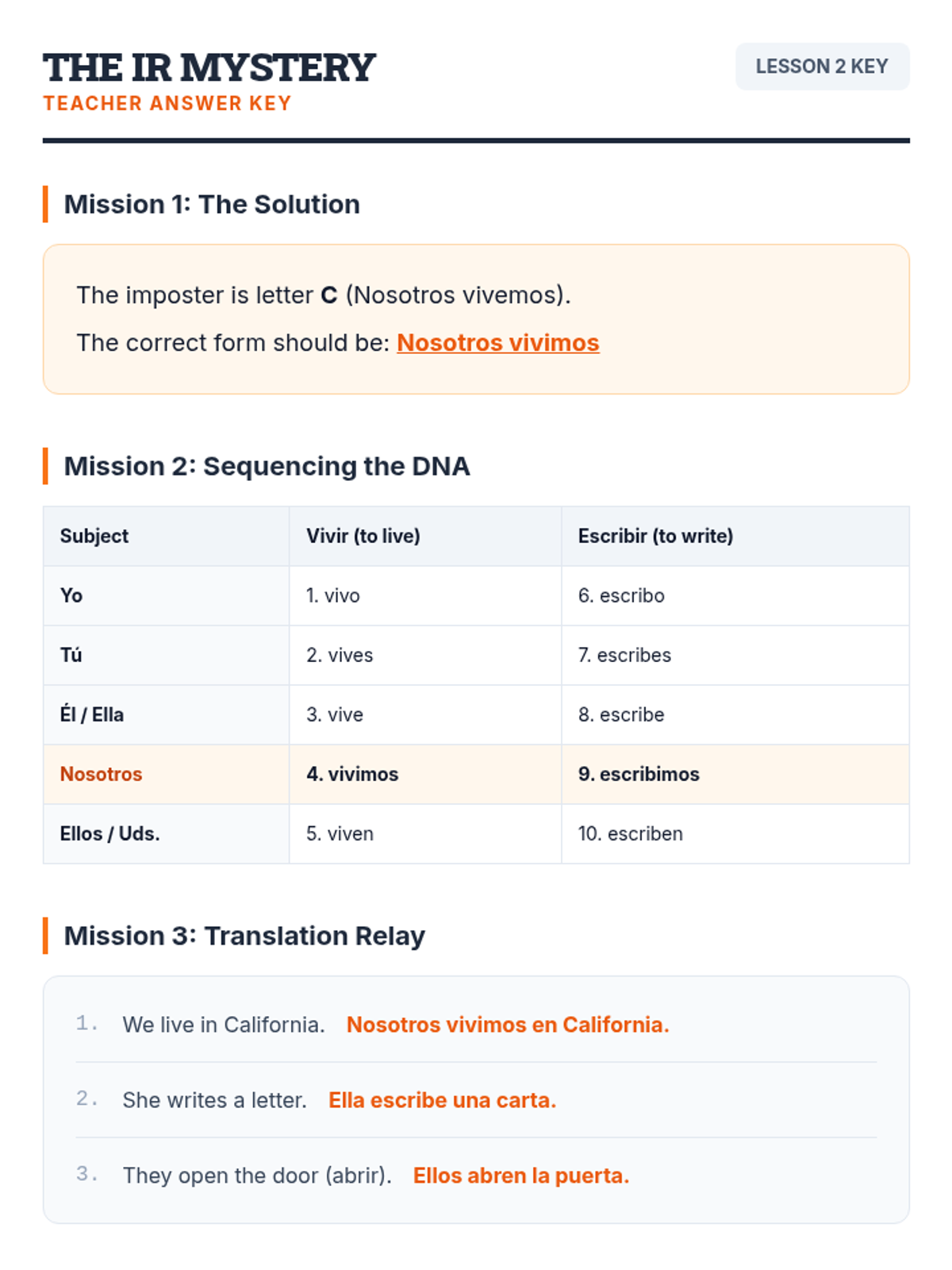Viewport: 952px width, 1270px height.
Task: Click the LESSON 2 KEY badge
Action: pos(821,67)
